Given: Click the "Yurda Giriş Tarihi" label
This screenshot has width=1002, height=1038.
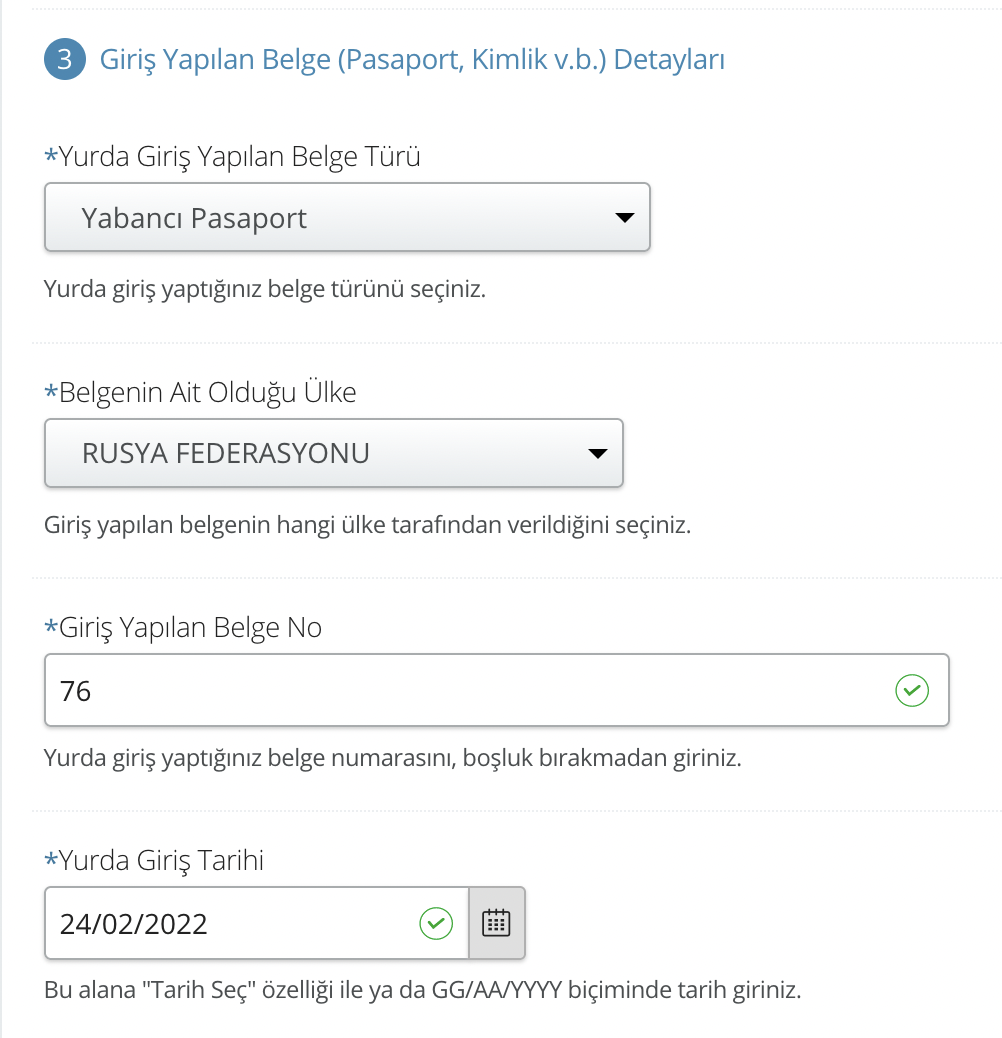Looking at the screenshot, I should [x=162, y=860].
